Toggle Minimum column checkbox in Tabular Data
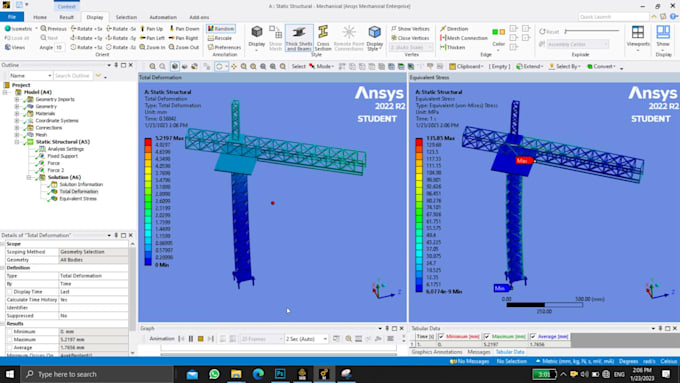Viewport: 680px width, 383px height. pos(441,337)
